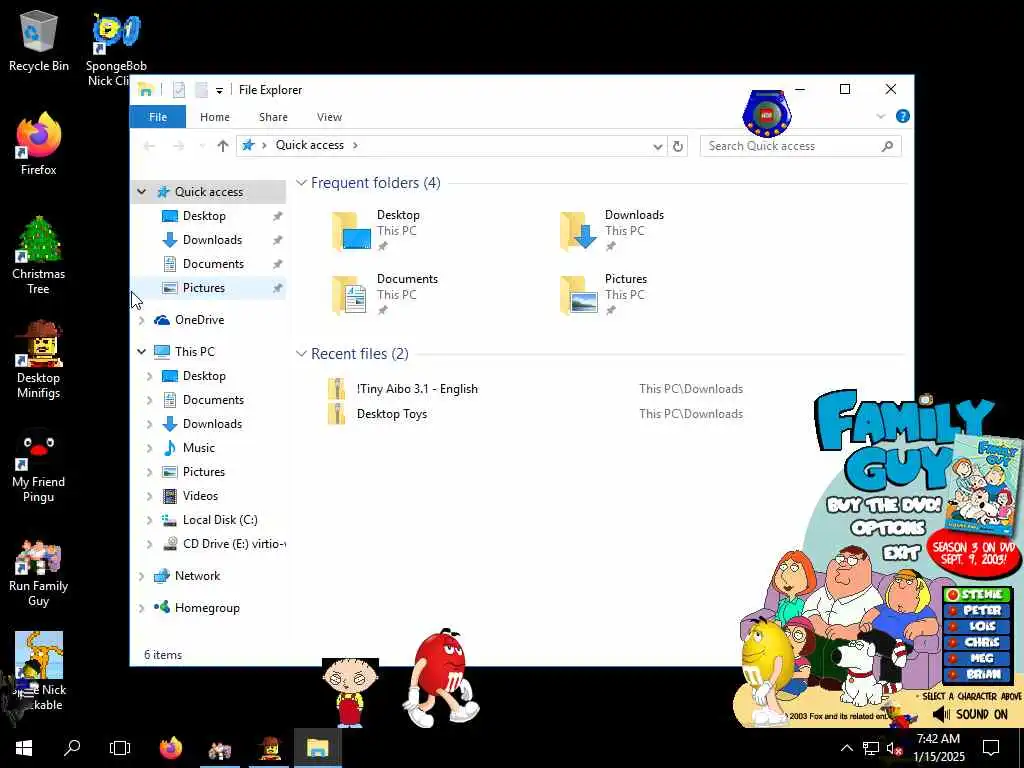Collapse the Quick access tree node
Viewport: 1024px width, 768px height.
point(141,192)
